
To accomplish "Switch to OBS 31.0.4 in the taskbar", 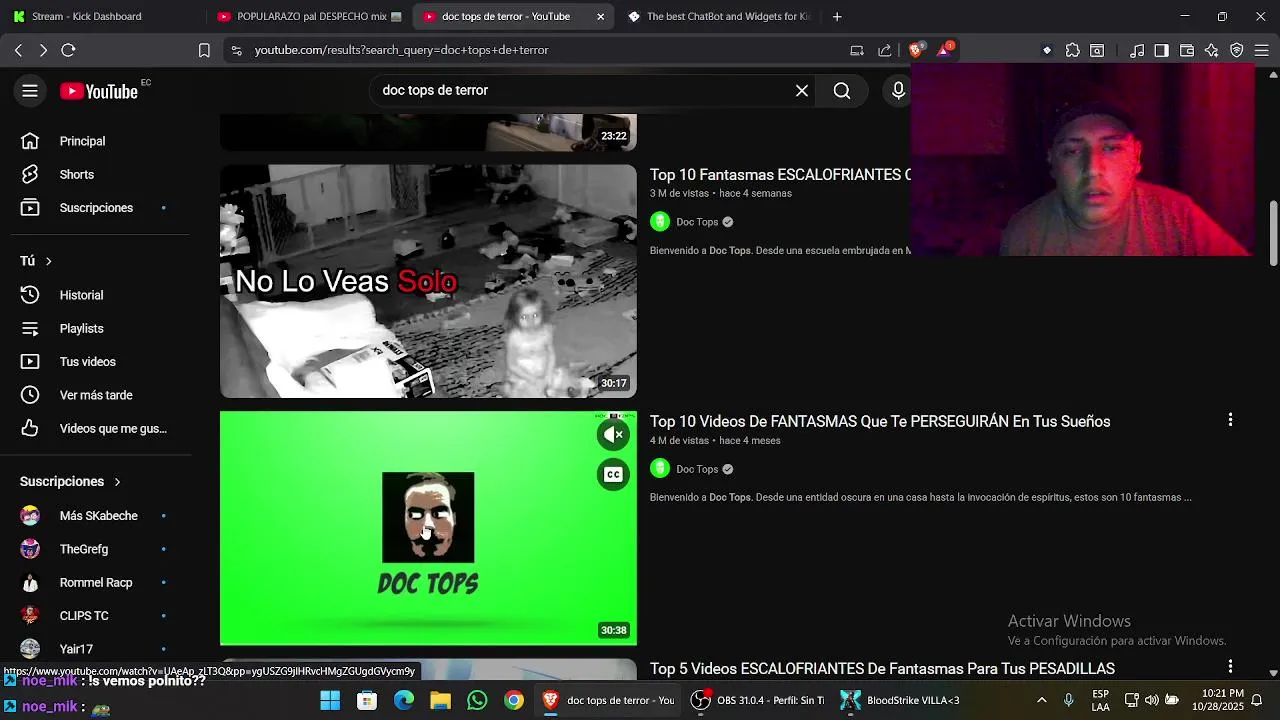I will (759, 700).
